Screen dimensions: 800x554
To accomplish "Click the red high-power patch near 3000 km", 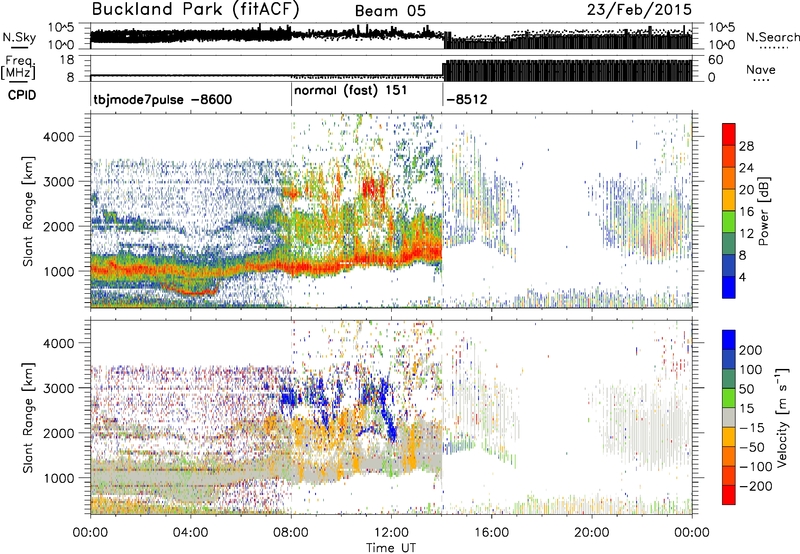I will pyautogui.click(x=375, y=187).
